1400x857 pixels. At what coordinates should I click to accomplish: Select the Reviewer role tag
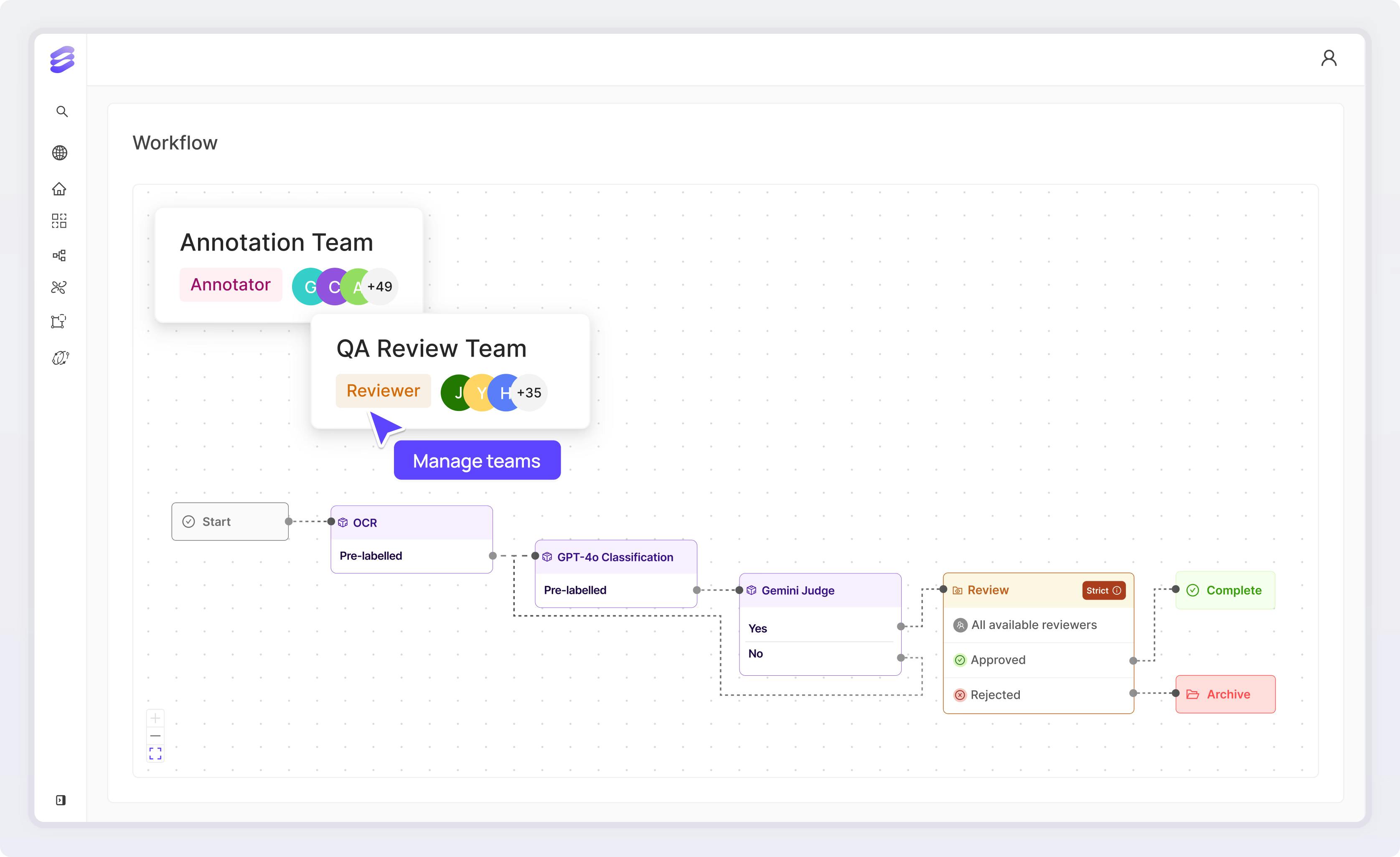point(383,391)
